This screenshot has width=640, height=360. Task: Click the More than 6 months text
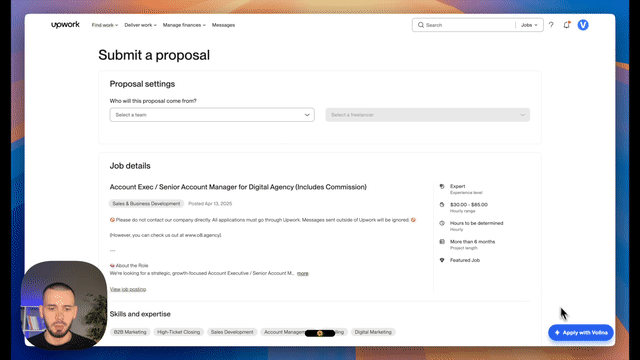[x=472, y=242]
